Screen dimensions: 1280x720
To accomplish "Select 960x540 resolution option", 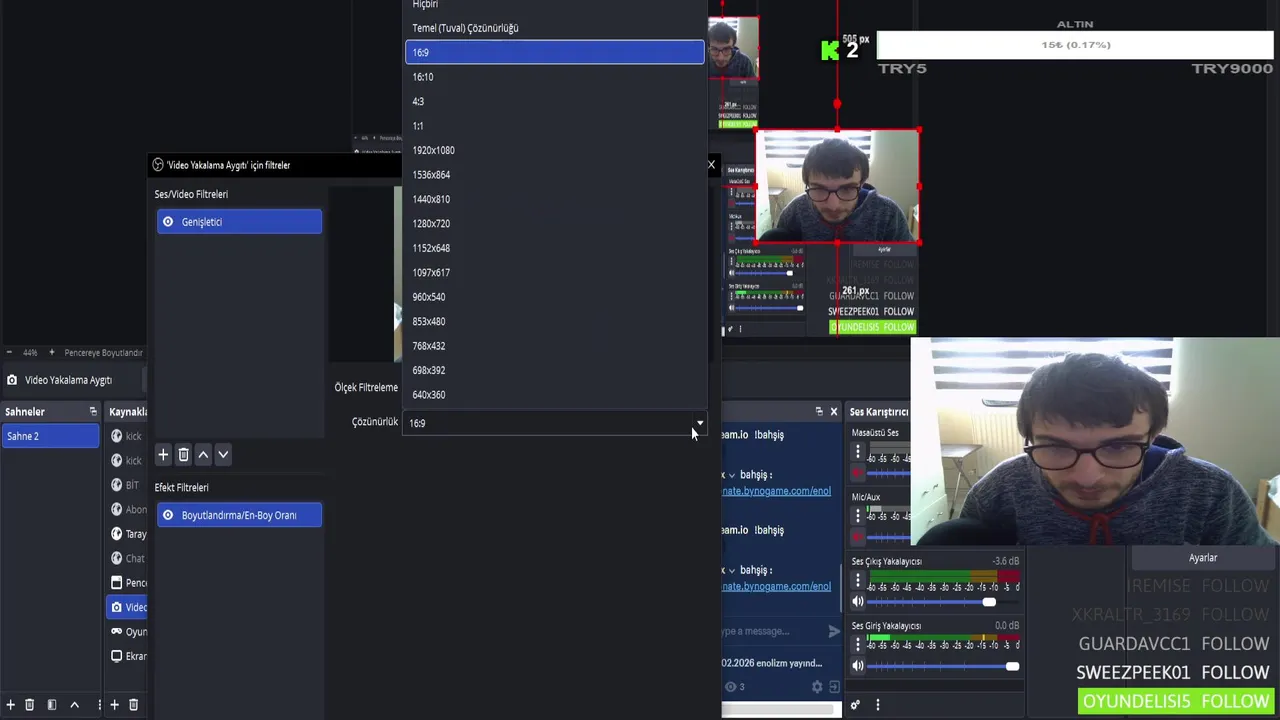I will pos(555,297).
